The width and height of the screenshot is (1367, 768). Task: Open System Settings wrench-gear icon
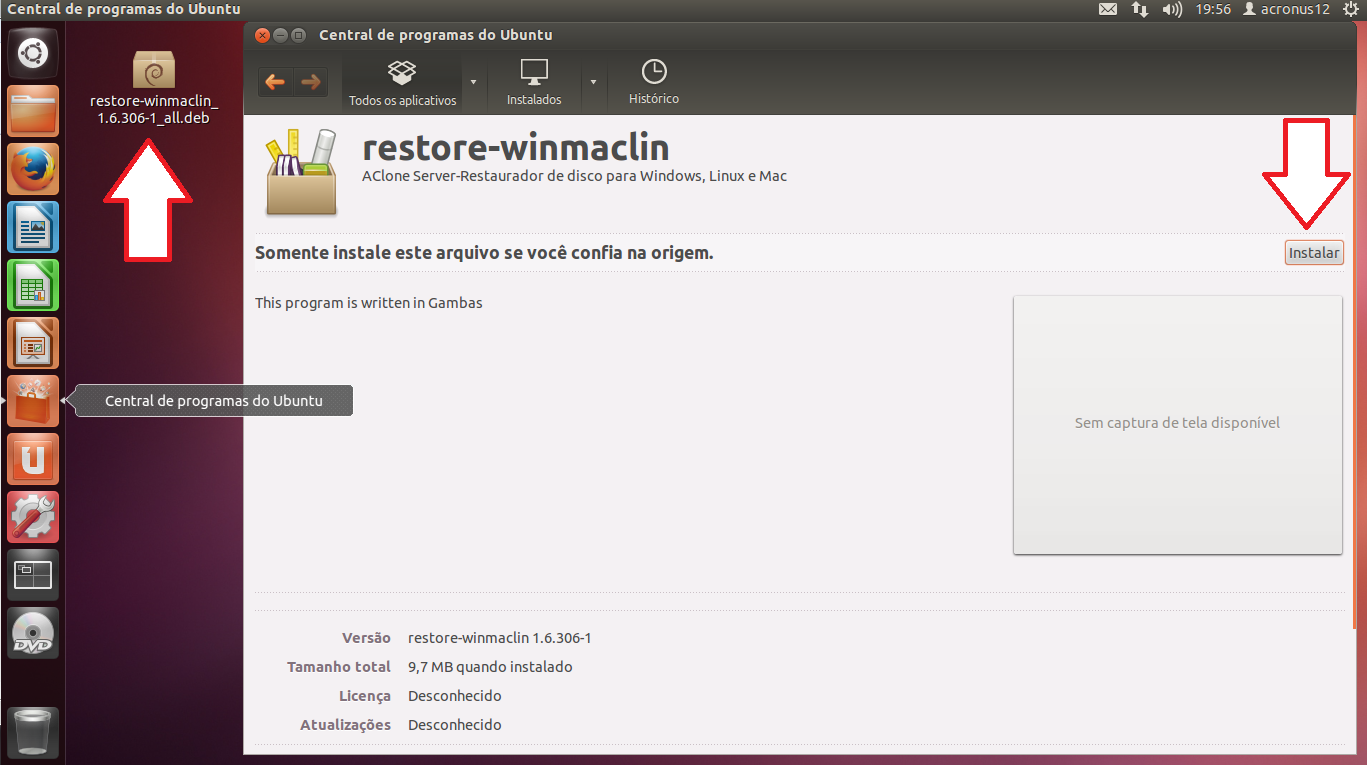coord(33,516)
